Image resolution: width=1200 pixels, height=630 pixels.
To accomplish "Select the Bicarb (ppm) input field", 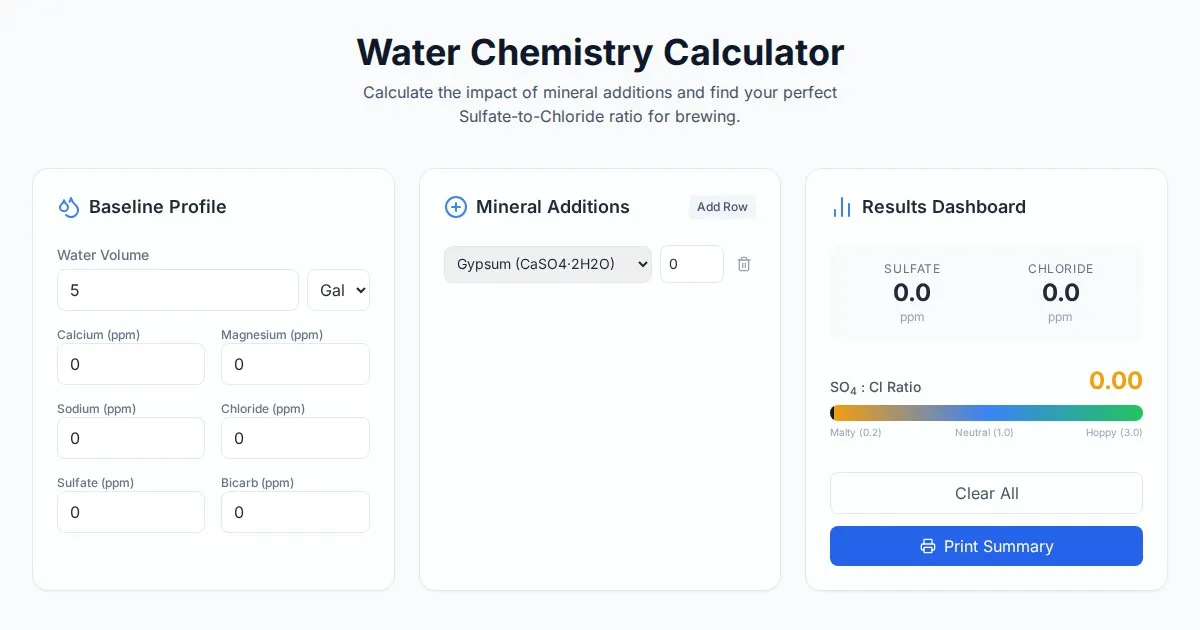I will coord(295,512).
